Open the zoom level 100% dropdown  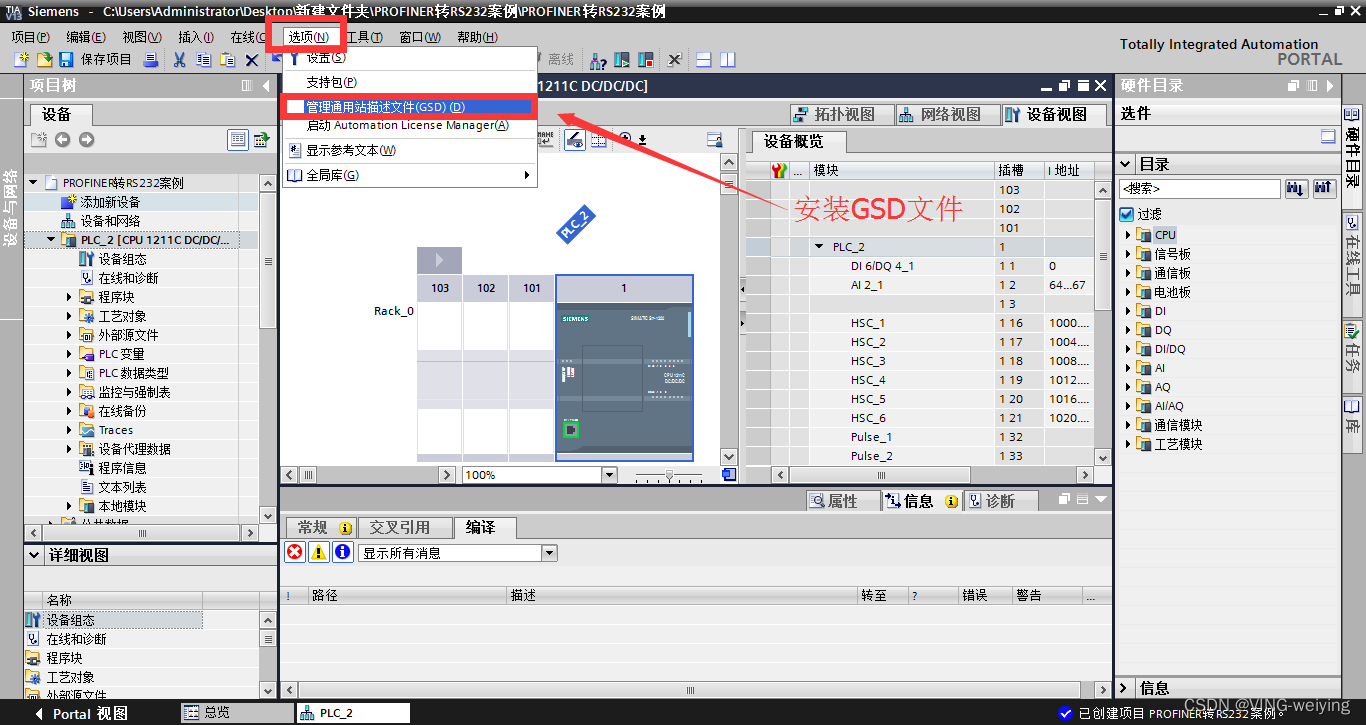pyautogui.click(x=609, y=474)
